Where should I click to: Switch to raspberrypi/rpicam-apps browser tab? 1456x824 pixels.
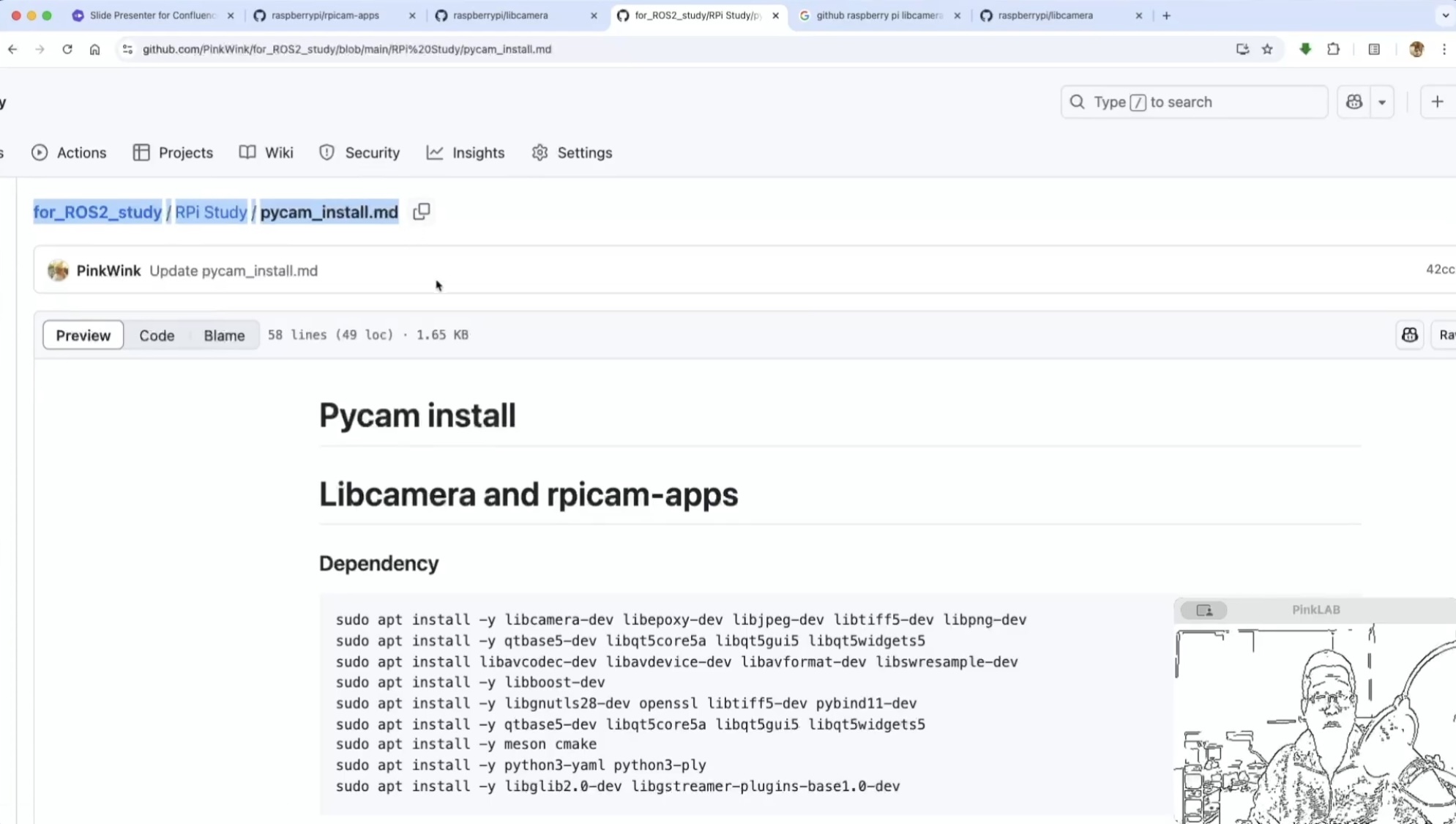click(325, 15)
